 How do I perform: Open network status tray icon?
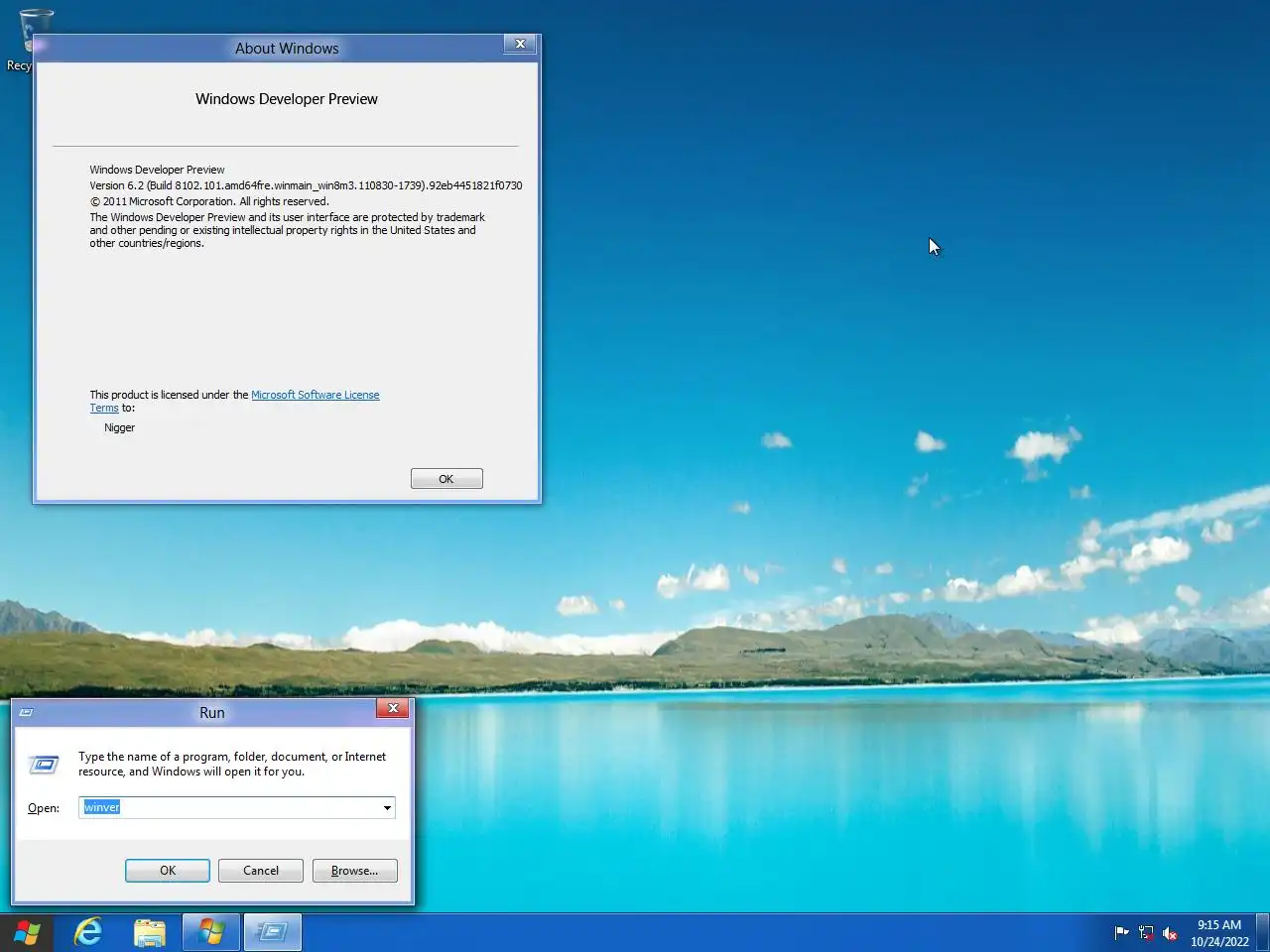(x=1146, y=932)
